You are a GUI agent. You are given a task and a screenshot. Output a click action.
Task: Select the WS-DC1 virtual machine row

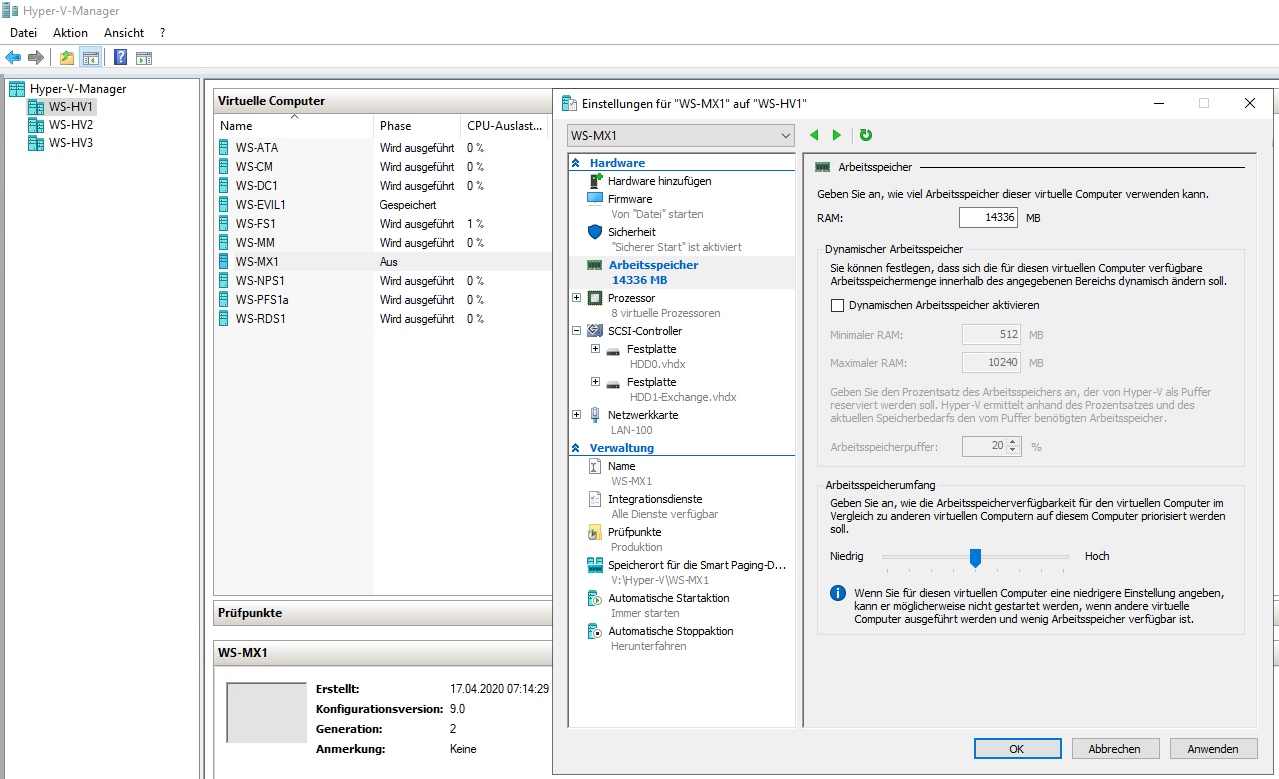tap(383, 185)
